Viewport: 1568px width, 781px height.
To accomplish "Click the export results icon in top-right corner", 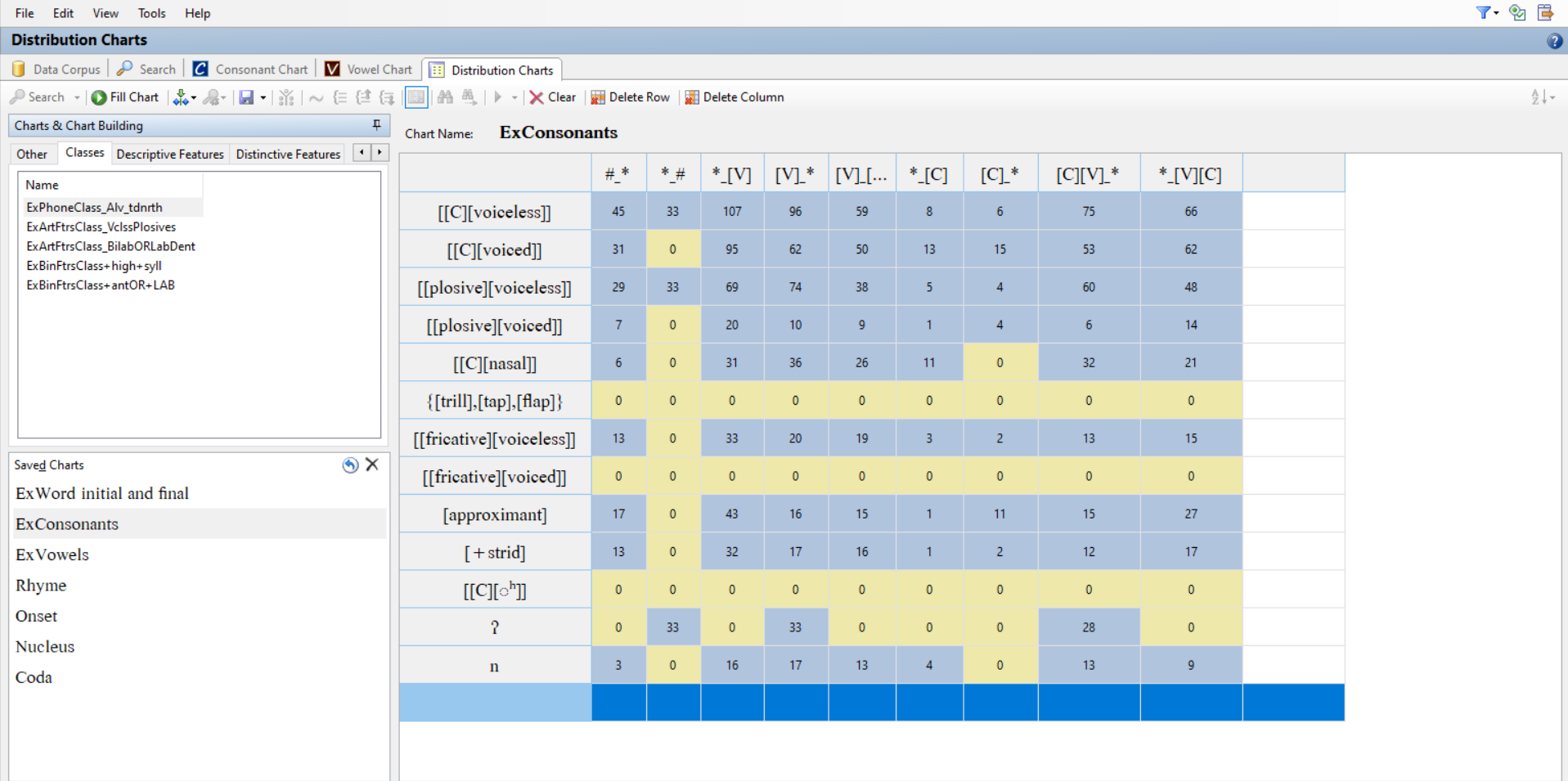I will (1545, 12).
